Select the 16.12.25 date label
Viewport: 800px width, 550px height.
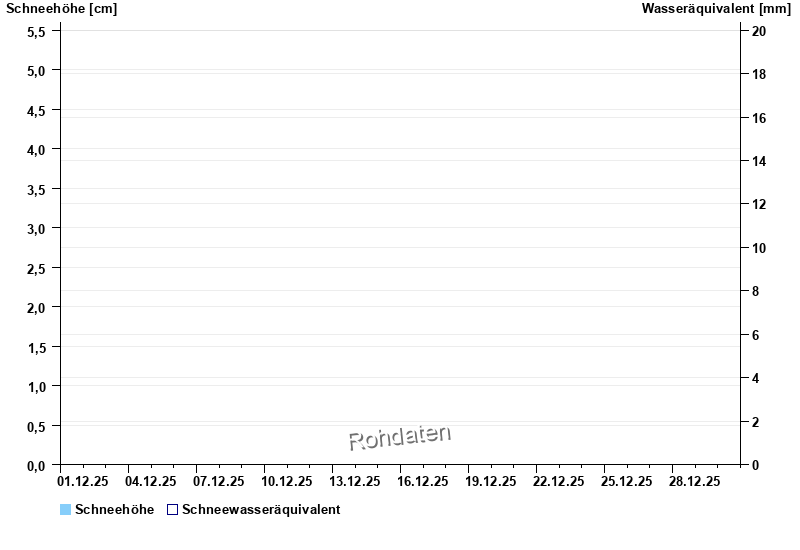[423, 481]
